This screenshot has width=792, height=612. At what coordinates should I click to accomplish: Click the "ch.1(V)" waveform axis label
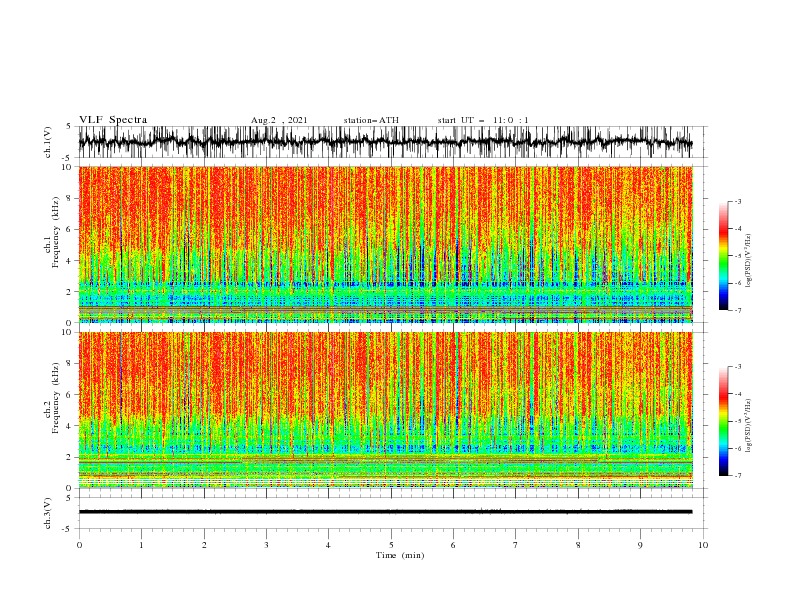point(48,142)
